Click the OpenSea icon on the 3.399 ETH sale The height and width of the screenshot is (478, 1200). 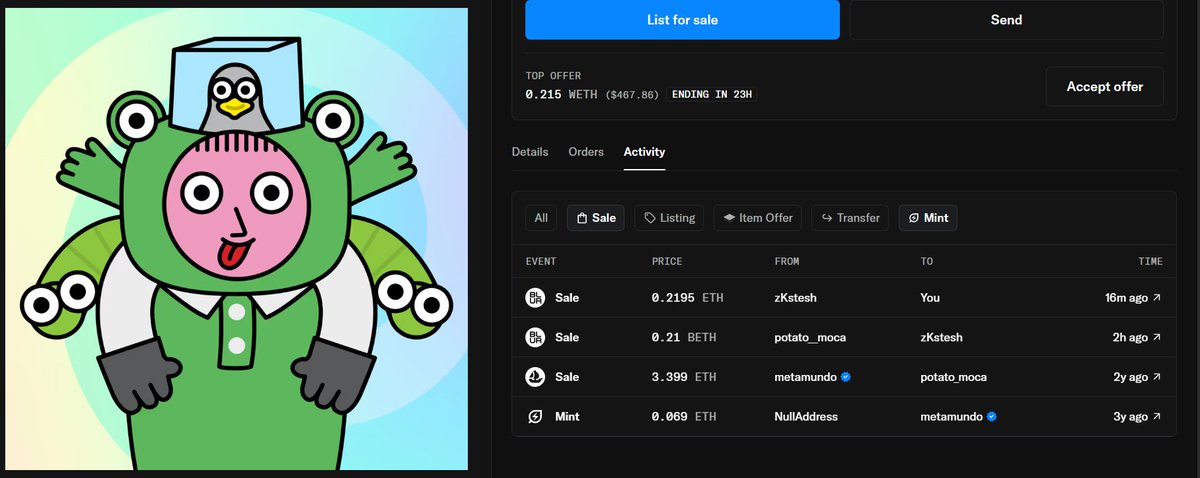click(535, 377)
